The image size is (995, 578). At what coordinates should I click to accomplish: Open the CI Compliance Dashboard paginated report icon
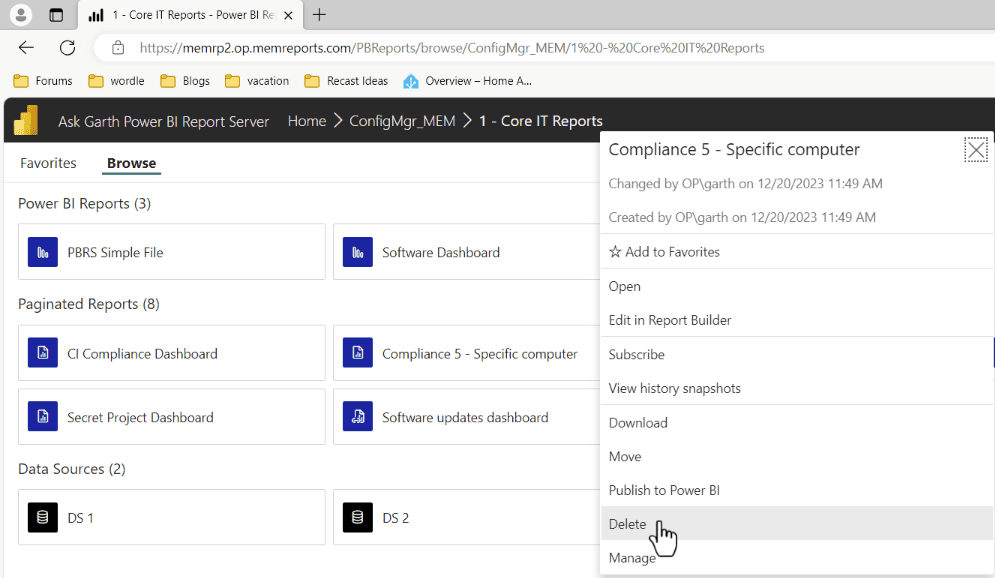click(x=43, y=353)
